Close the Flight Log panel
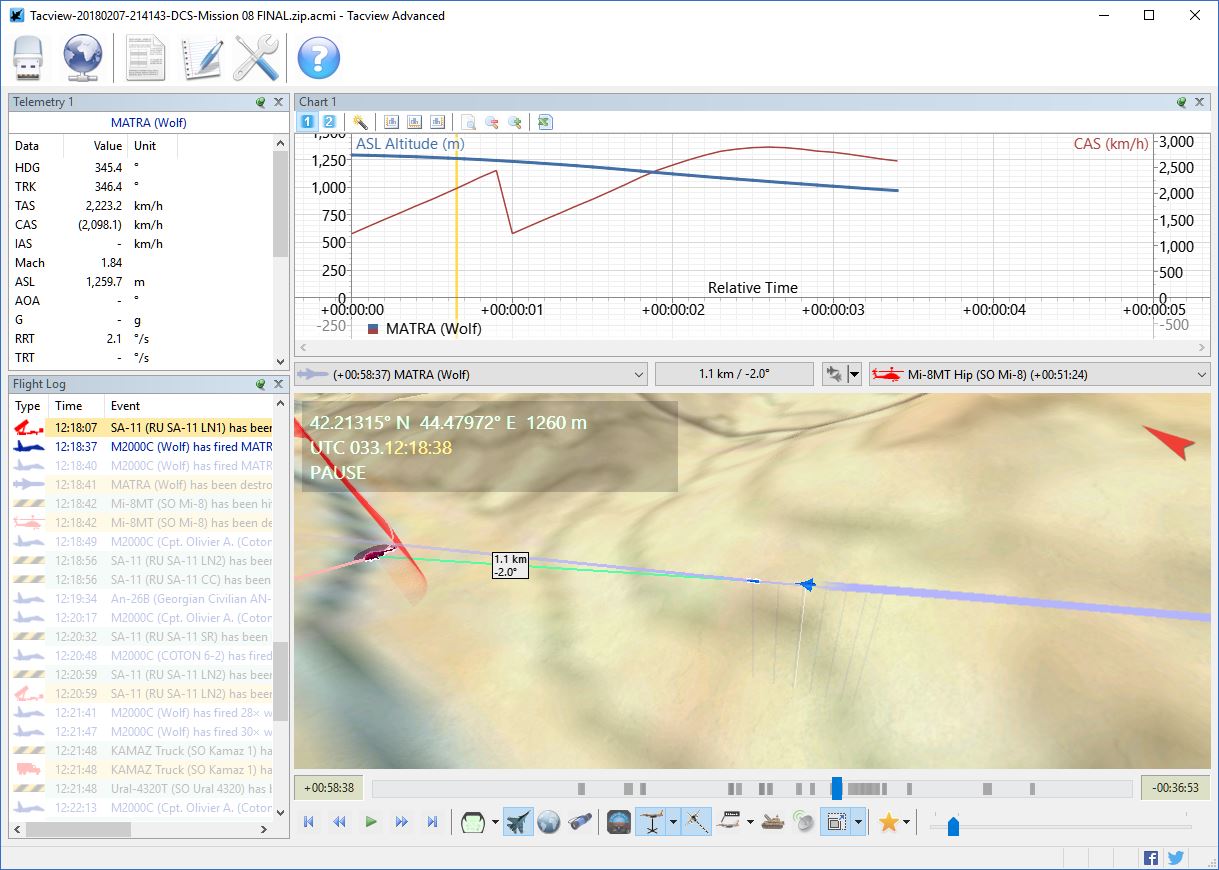1219x870 pixels. point(278,383)
